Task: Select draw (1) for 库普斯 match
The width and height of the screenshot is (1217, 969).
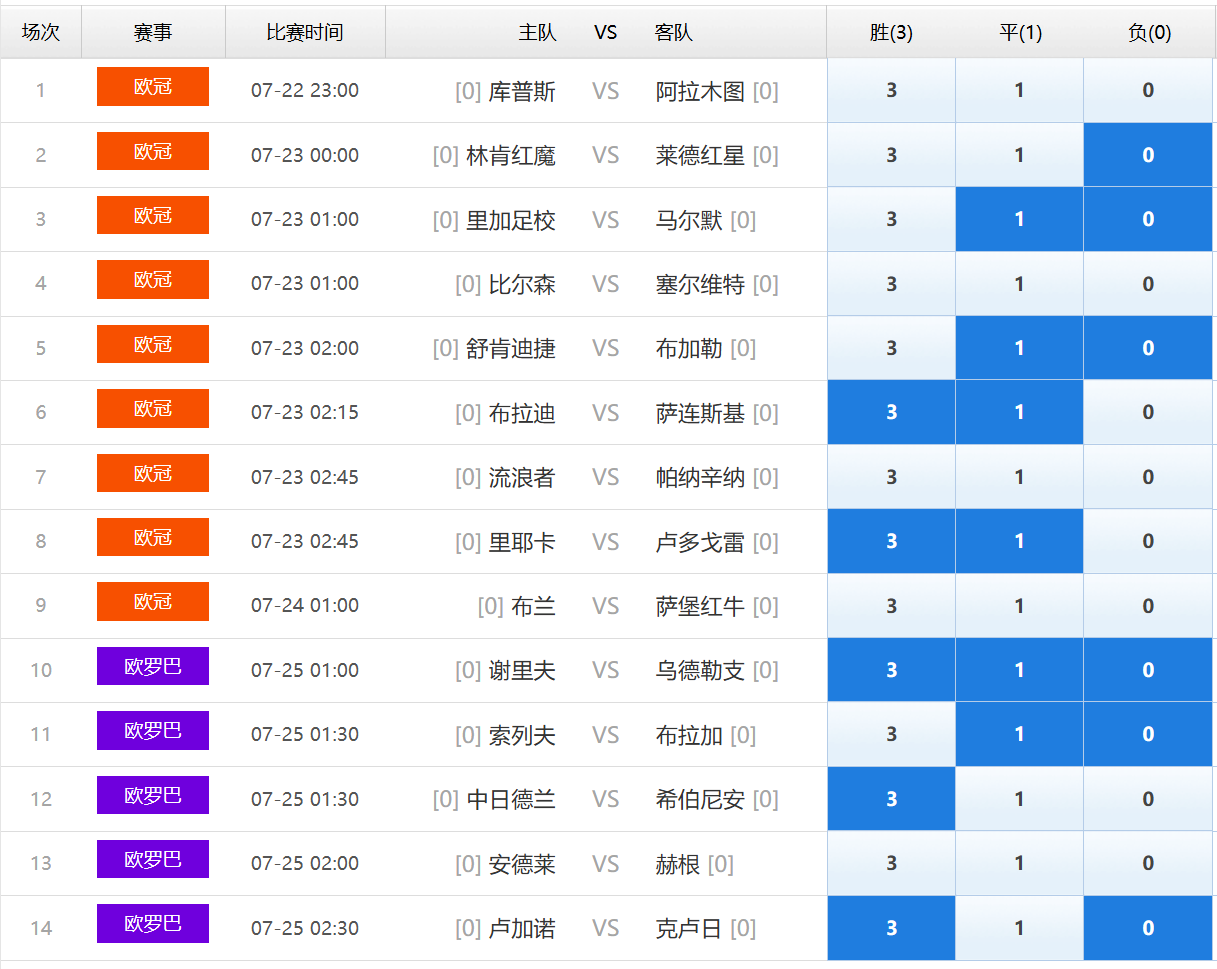Action: [1019, 90]
